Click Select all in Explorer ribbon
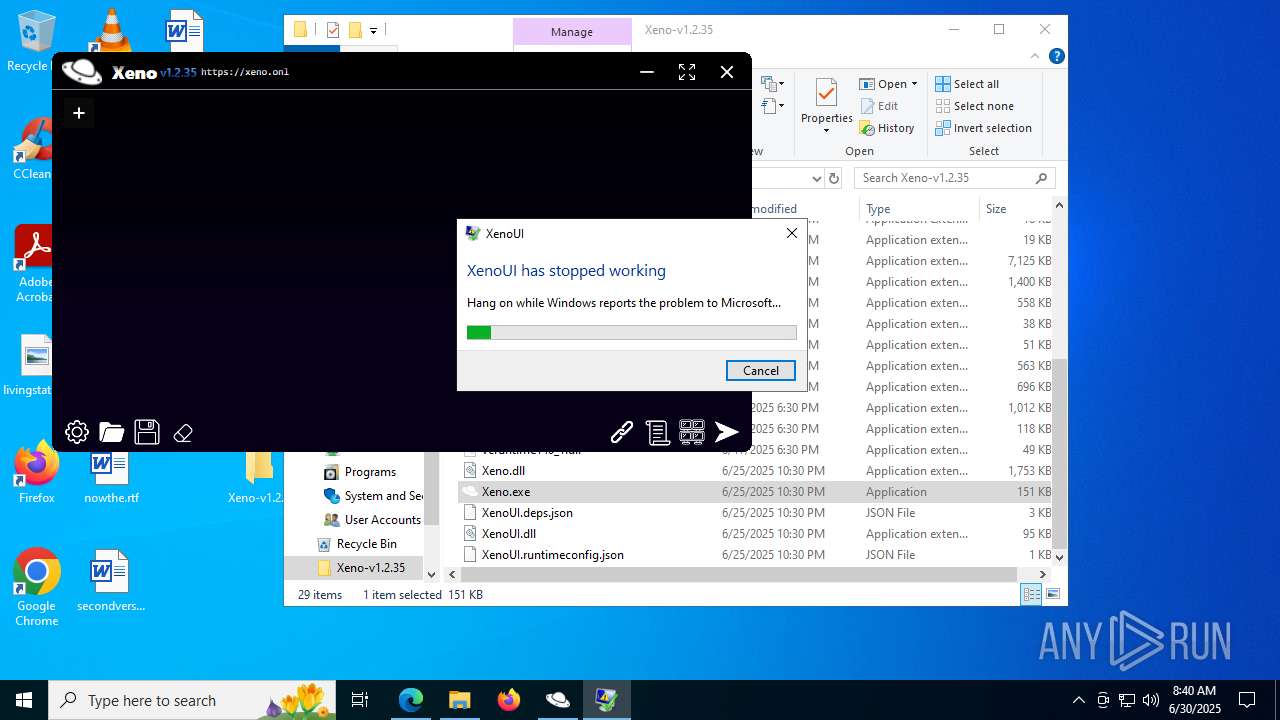This screenshot has height=720, width=1280. coord(967,84)
